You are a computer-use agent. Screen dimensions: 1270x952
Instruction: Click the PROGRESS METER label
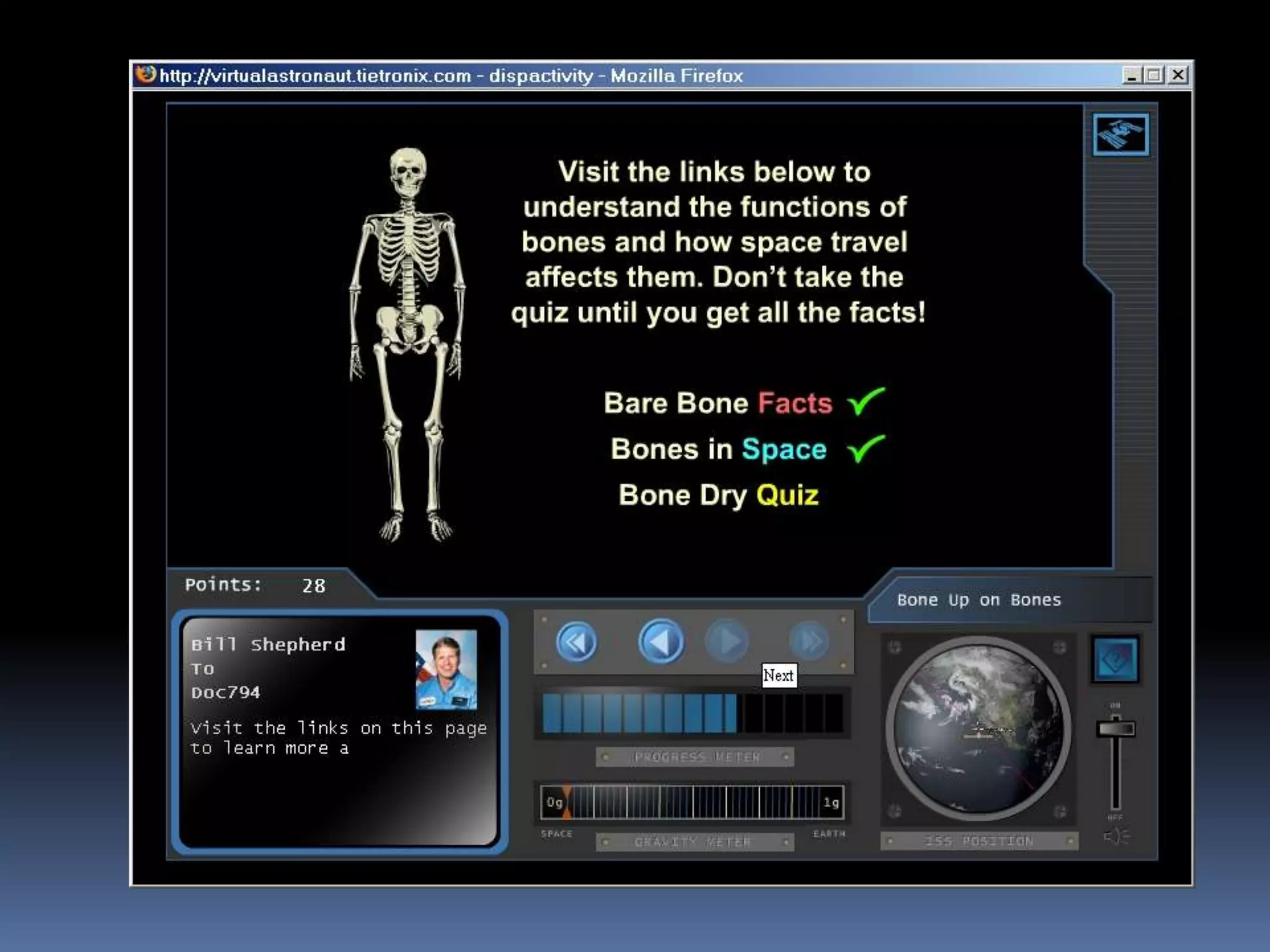click(697, 757)
